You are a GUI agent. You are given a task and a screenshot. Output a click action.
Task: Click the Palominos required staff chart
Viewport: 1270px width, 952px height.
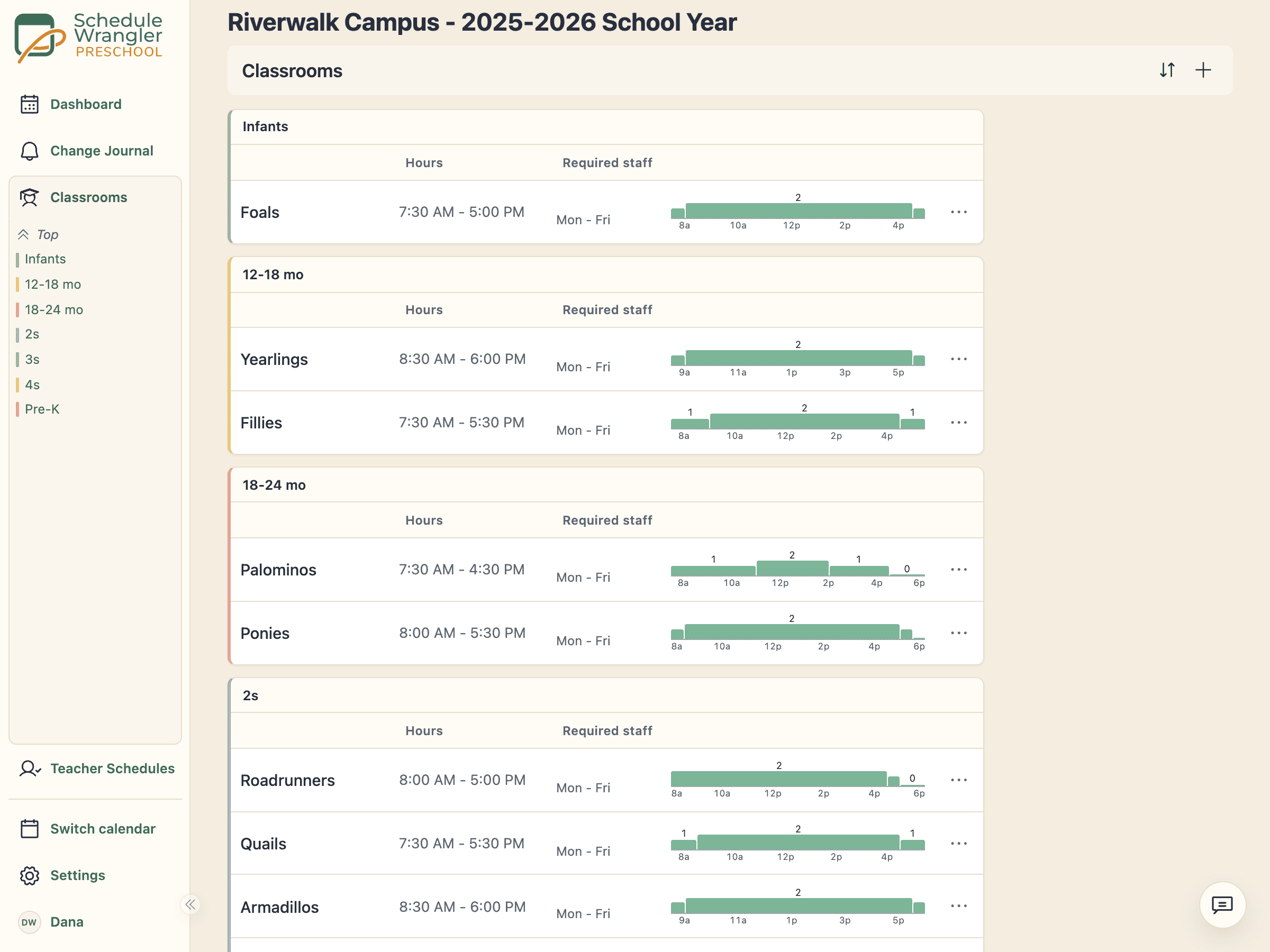point(797,569)
